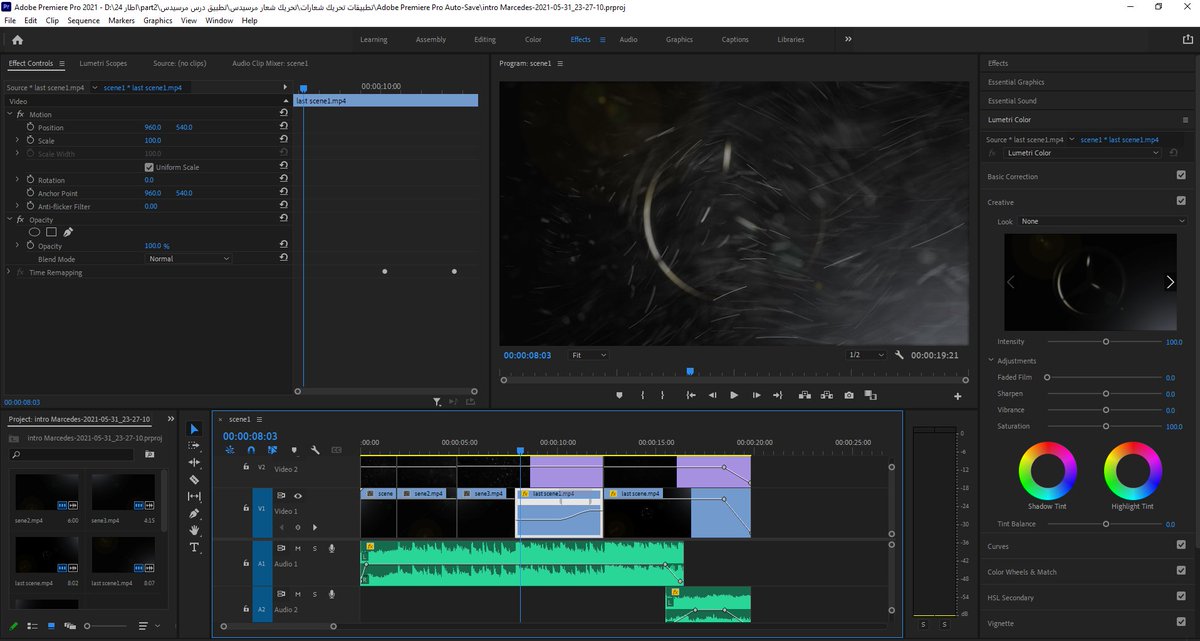Toggle Uniform Scale checkbox

click(x=149, y=167)
